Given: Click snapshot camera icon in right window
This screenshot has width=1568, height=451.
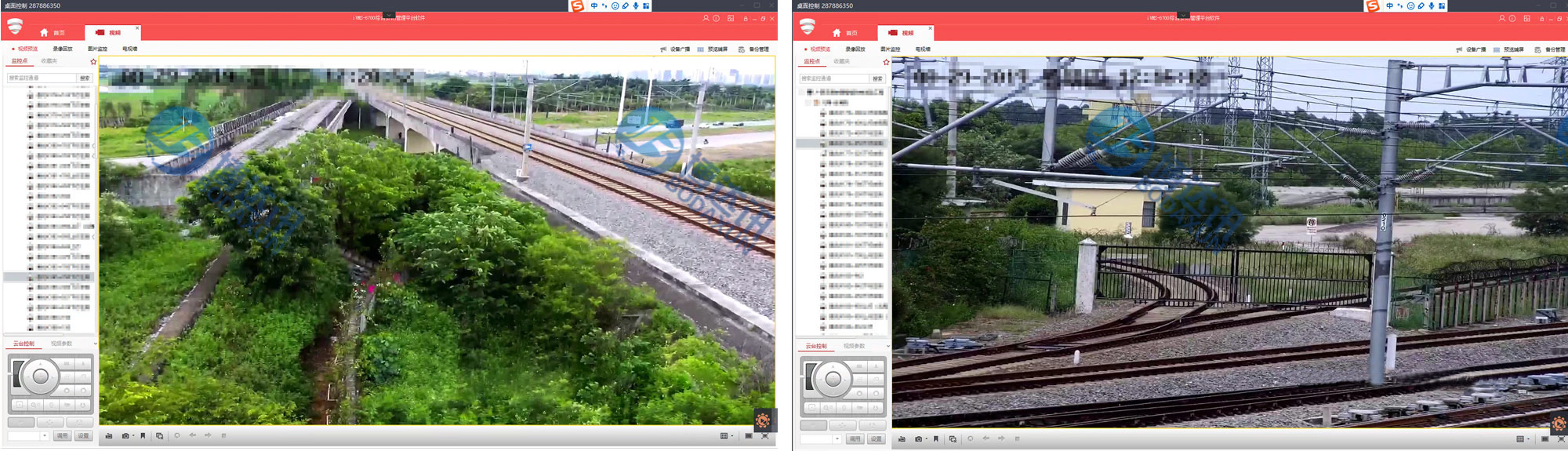Looking at the screenshot, I should click(x=918, y=438).
